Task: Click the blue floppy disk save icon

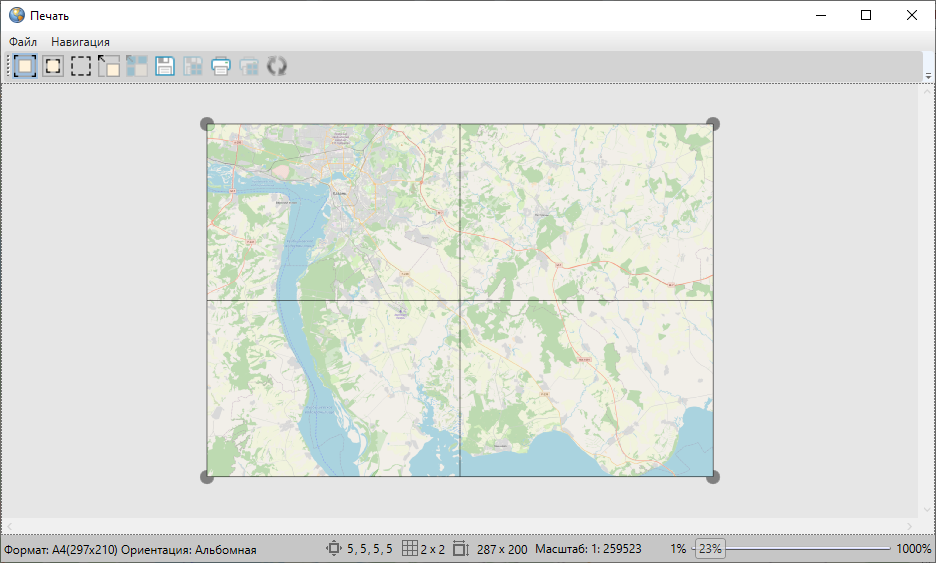Action: tap(165, 67)
